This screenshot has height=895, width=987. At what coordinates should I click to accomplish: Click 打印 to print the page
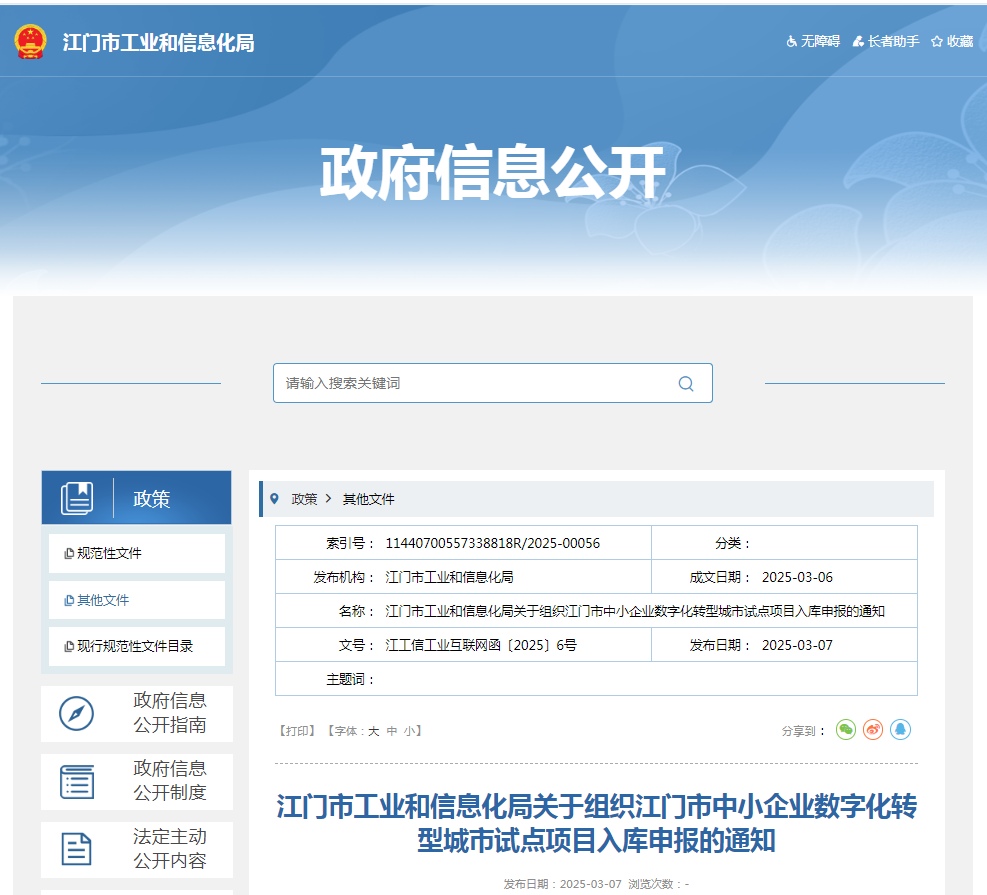tap(297, 731)
